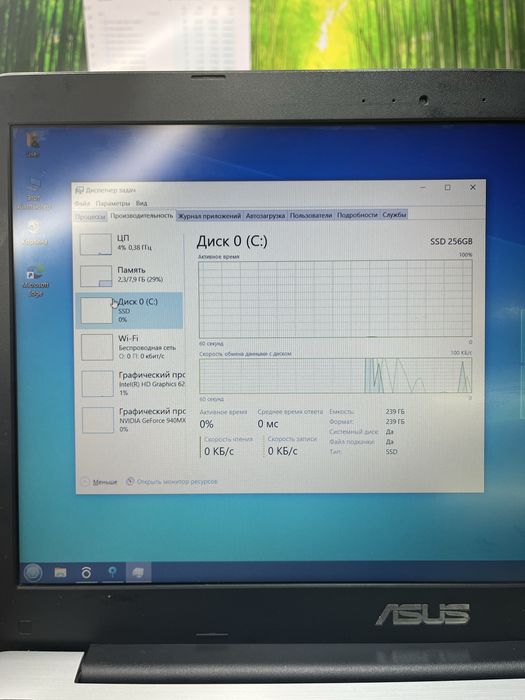525x700 pixels.
Task: Click the SSD 256GB label
Action: pyautogui.click(x=451, y=241)
